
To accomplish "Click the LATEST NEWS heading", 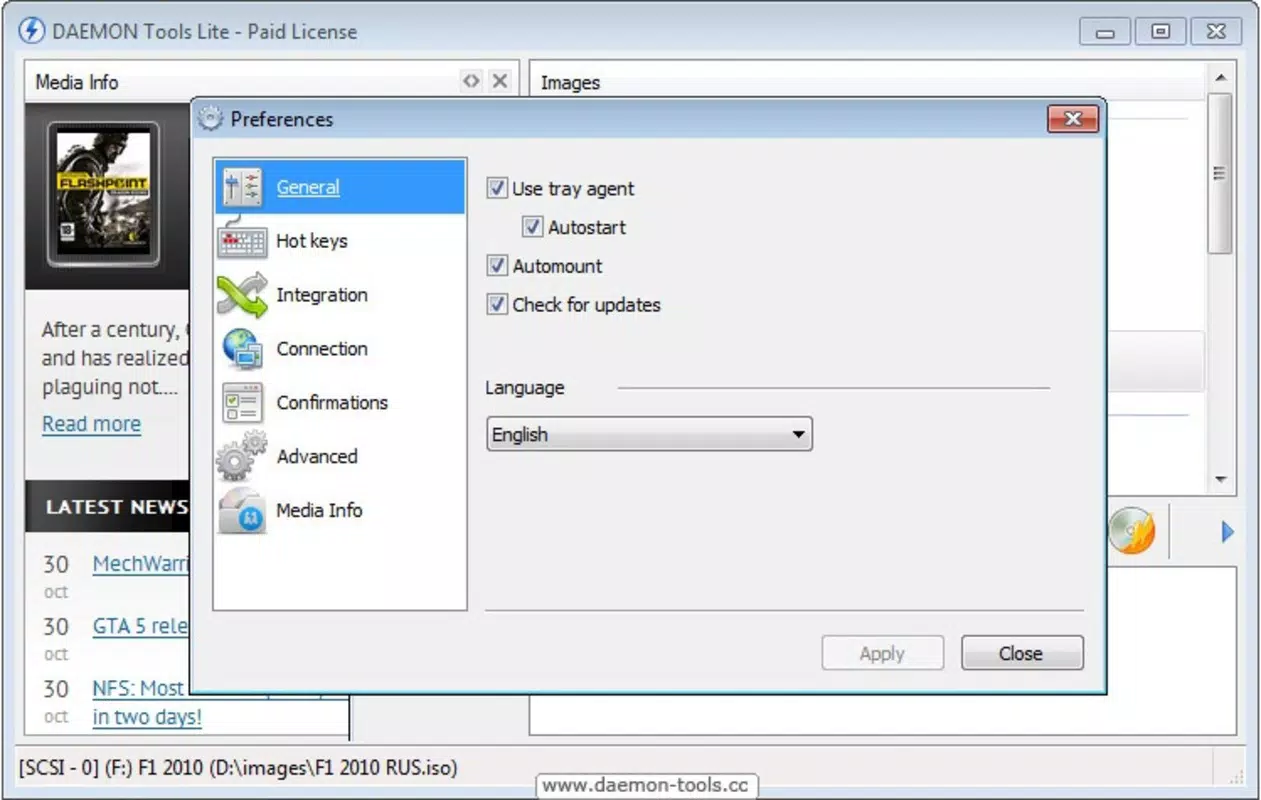I will (116, 507).
